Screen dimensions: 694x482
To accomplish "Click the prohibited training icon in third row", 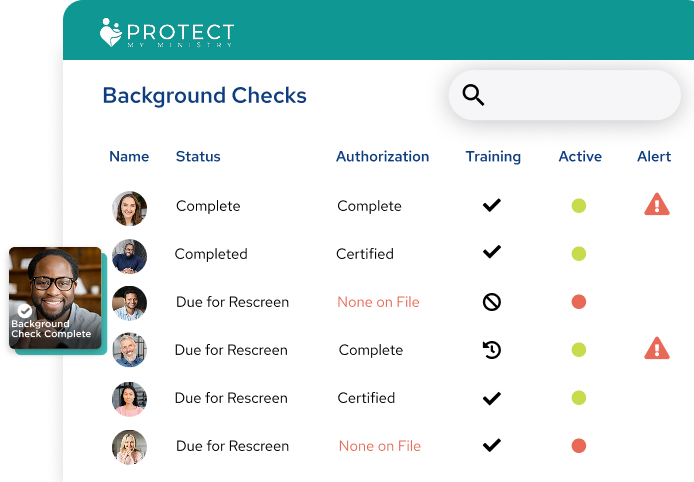I will [x=492, y=302].
